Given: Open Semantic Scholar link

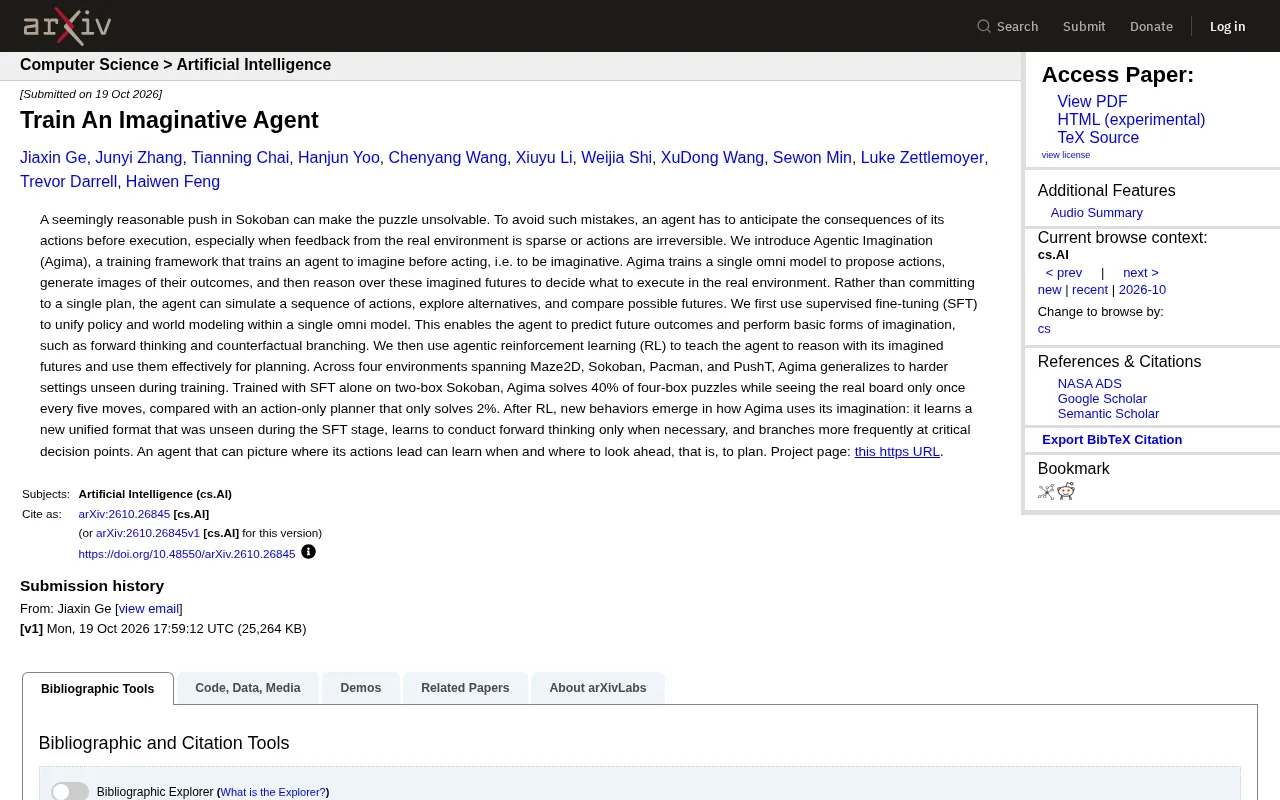Looking at the screenshot, I should (x=1108, y=414).
